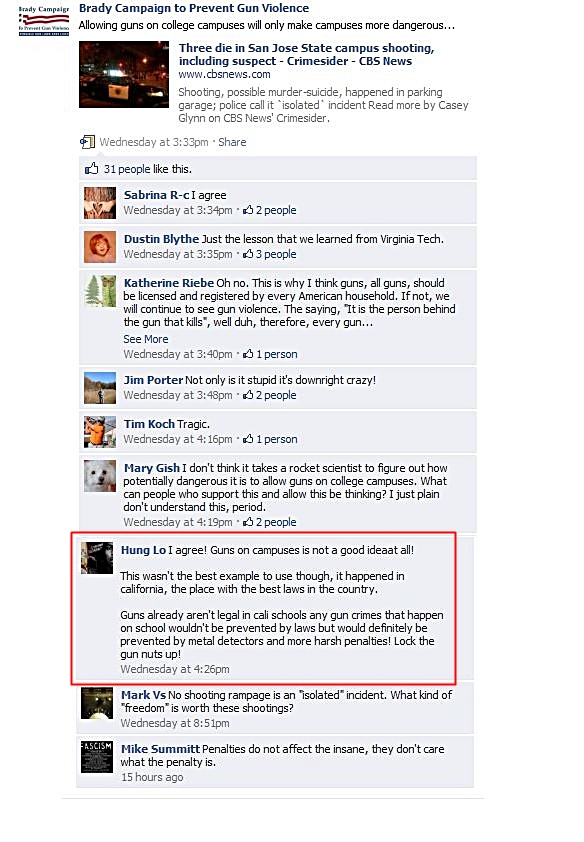This screenshot has width=584, height=842.
Task: Open the San Jose State shooting article headline
Action: (x=306, y=54)
